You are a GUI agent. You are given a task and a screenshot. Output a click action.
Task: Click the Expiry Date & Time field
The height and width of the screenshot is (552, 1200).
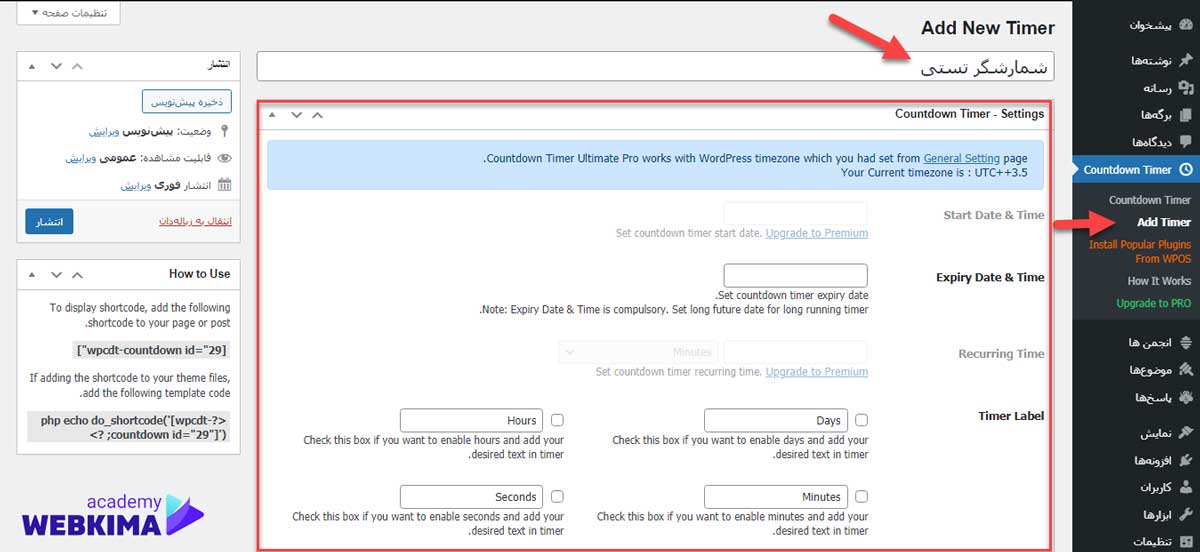[x=795, y=275]
